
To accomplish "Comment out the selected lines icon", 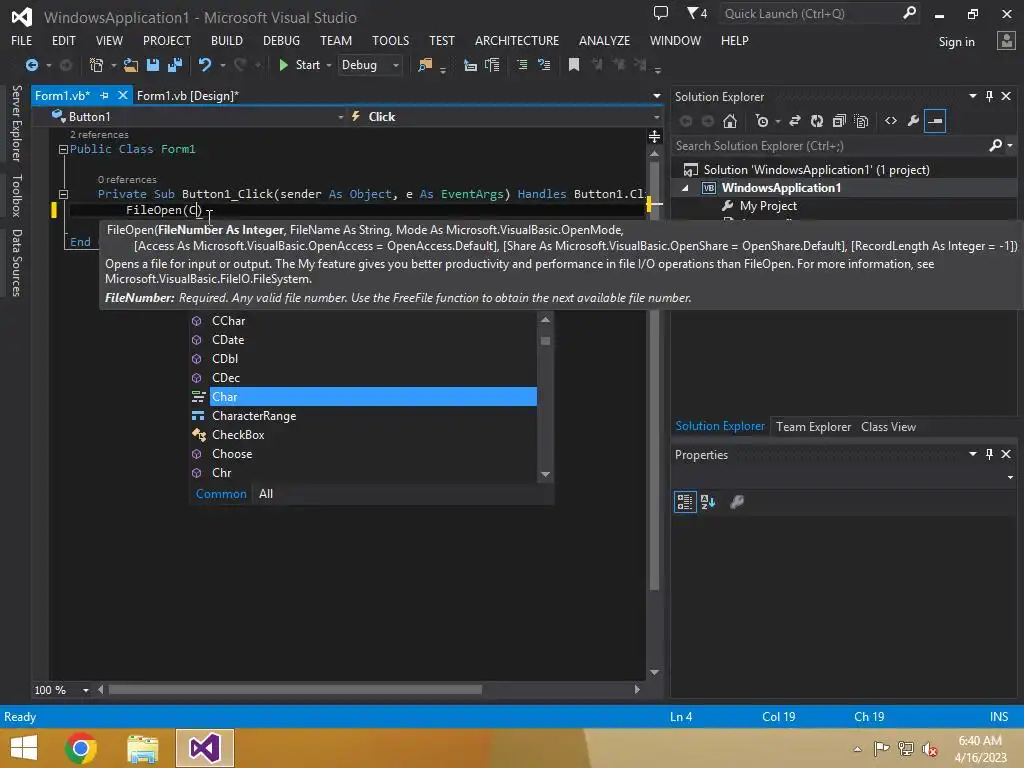I will [522, 65].
